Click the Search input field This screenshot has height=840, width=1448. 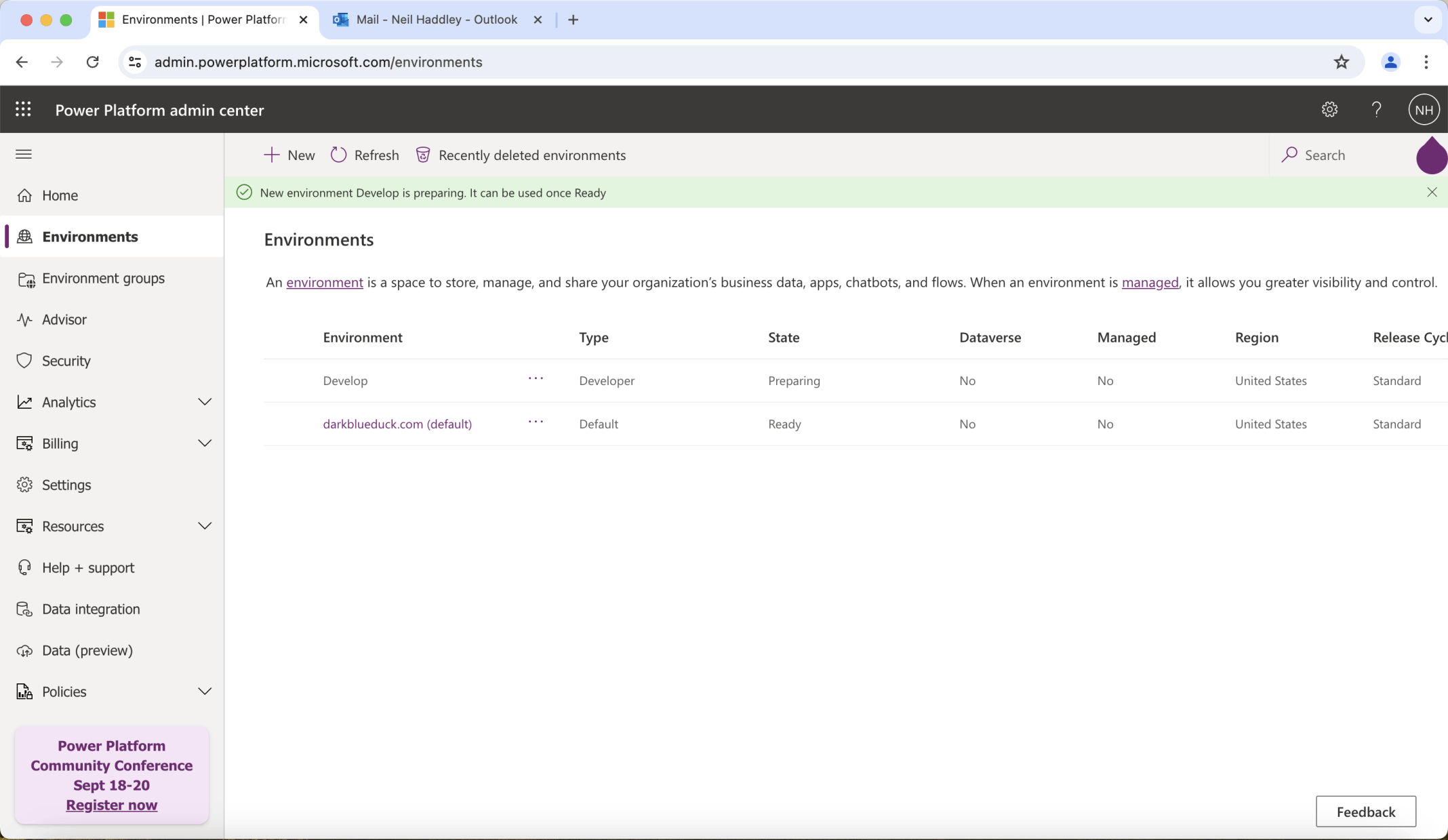pyautogui.click(x=1342, y=155)
